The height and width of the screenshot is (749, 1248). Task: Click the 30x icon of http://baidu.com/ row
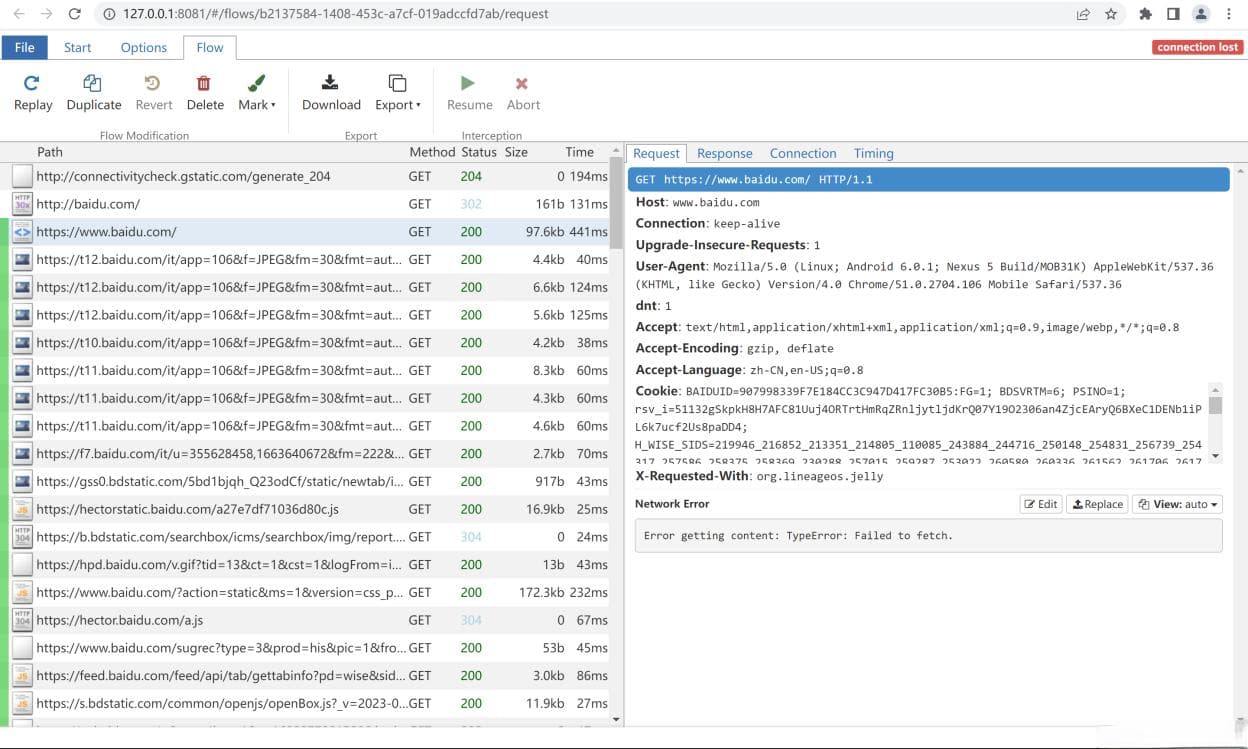pos(22,204)
